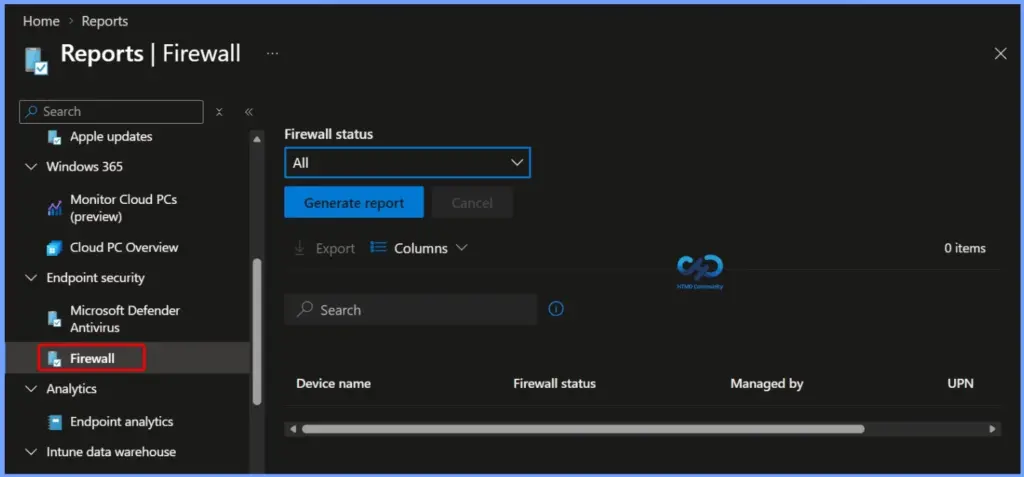1024x477 pixels.
Task: Open Microsoft Defender Antivirus report
Action: point(125,319)
